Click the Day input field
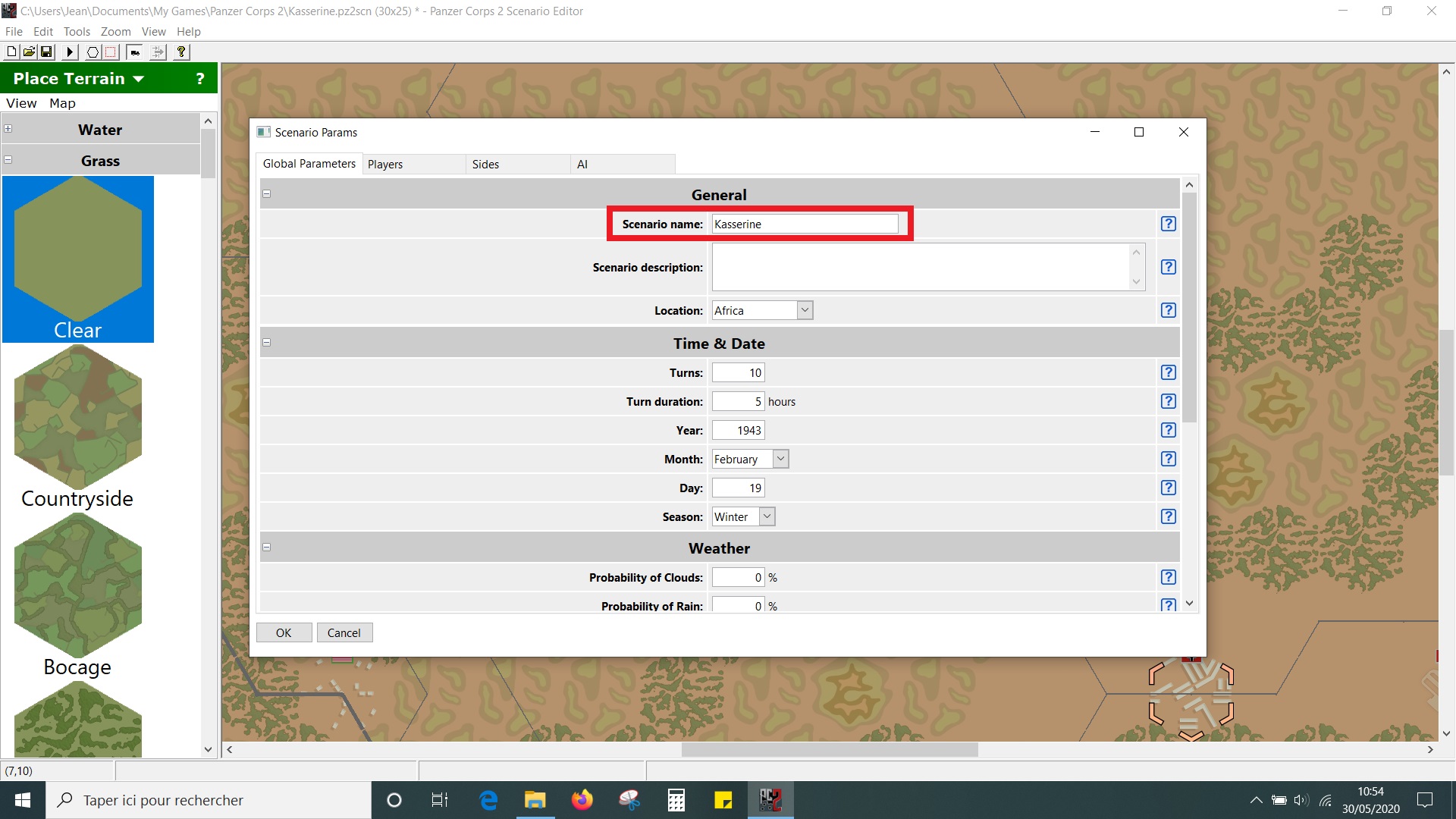The height and width of the screenshot is (819, 1456). pos(739,488)
